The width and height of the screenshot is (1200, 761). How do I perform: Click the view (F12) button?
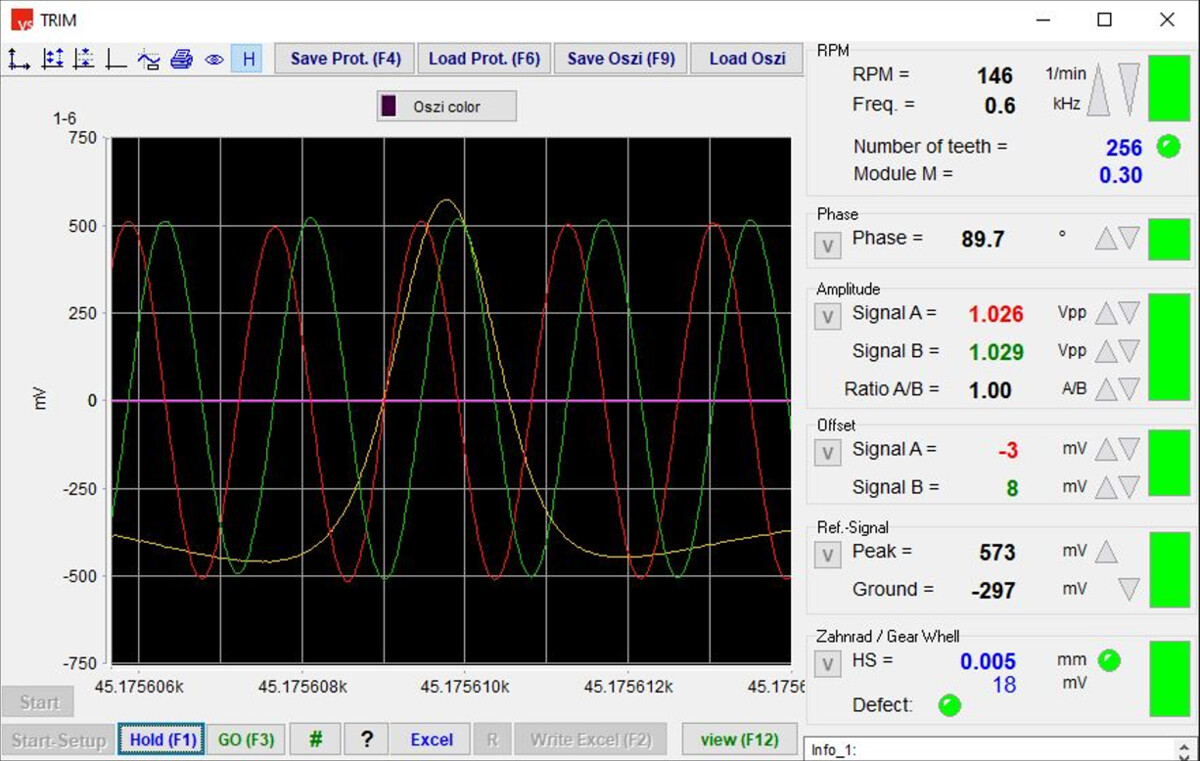(x=739, y=740)
